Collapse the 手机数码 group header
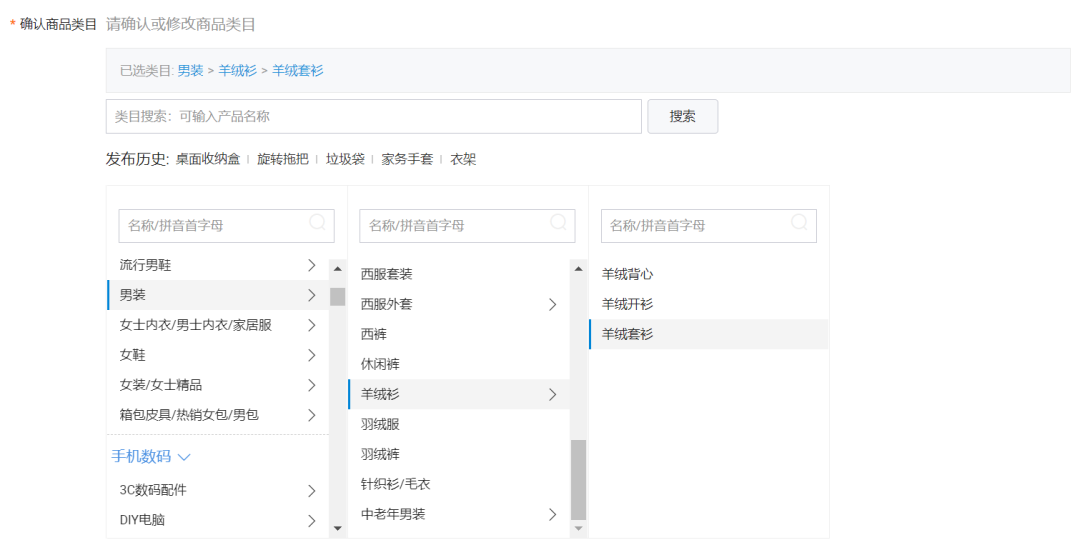 pyautogui.click(x=151, y=456)
